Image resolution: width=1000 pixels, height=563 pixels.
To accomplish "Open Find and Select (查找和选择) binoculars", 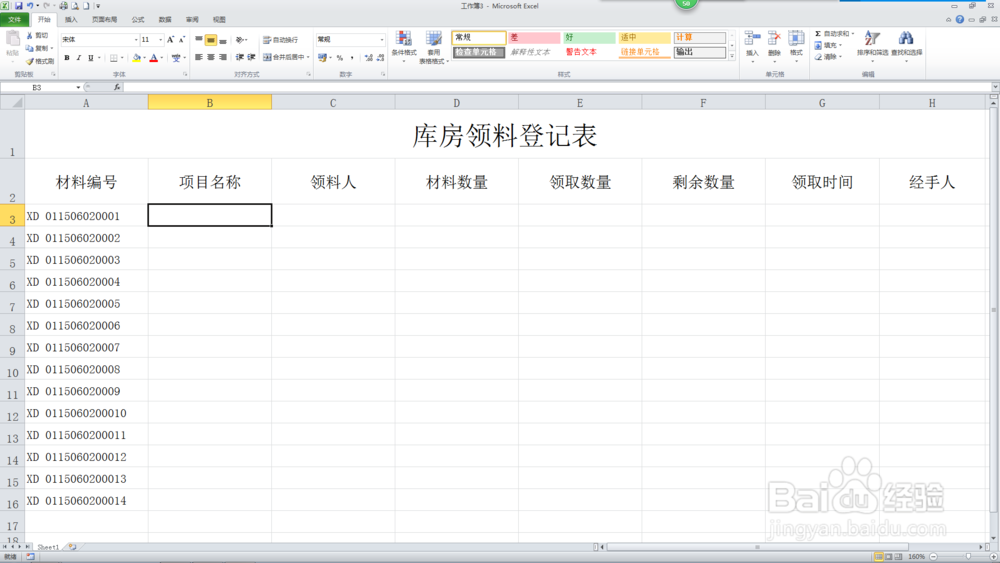I will (906, 45).
